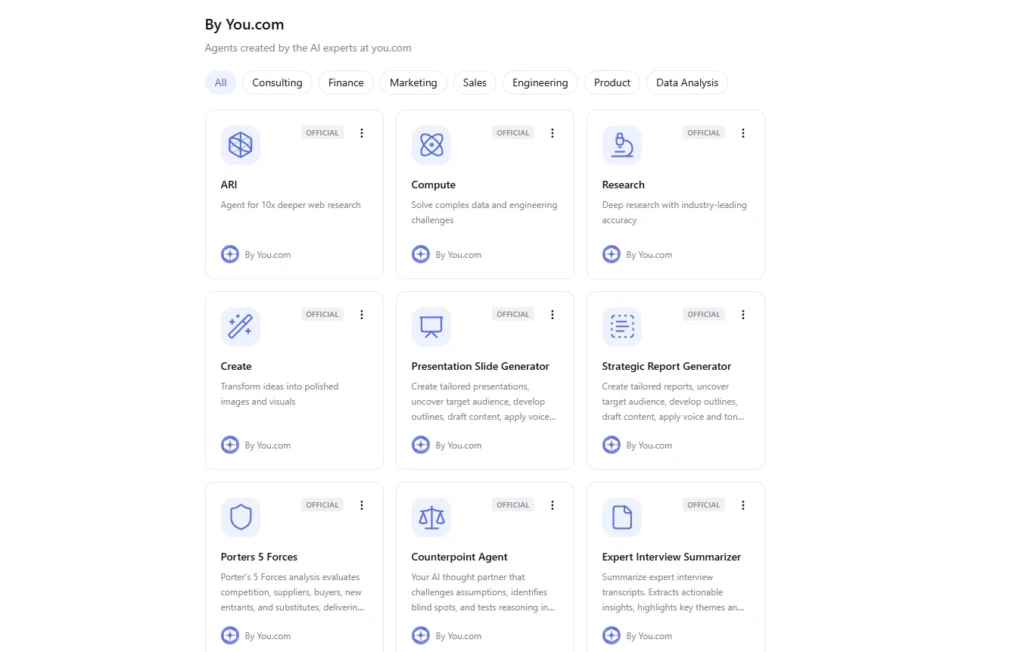This screenshot has width=1024, height=652.
Task: Filter agents by Product
Action: coord(612,83)
